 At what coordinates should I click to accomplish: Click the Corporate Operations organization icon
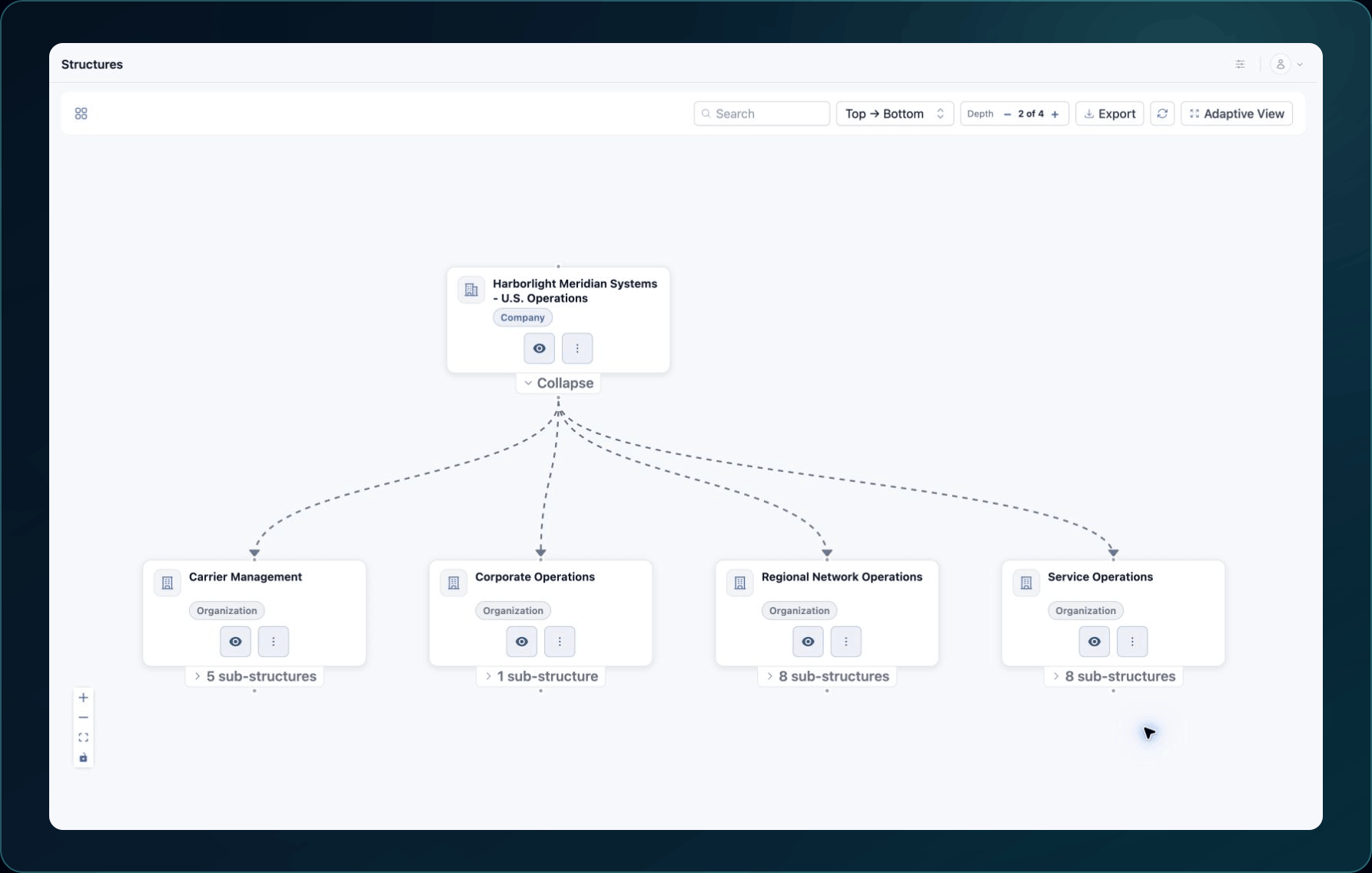453,583
